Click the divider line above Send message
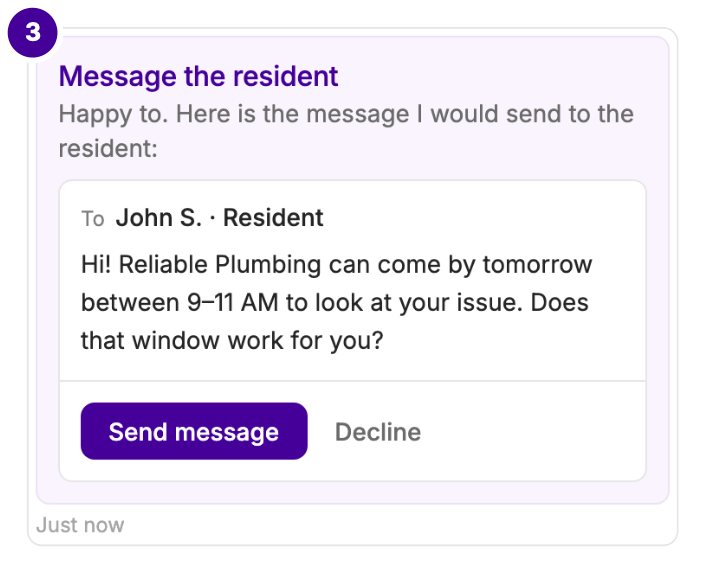The height and width of the screenshot is (561, 701). [x=353, y=381]
